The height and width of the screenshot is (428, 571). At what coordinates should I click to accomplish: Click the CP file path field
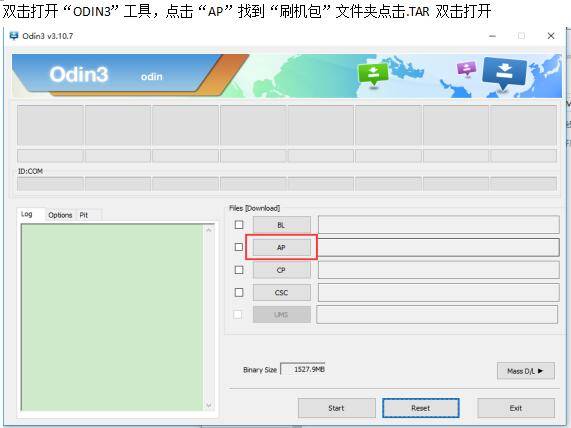[x=438, y=270]
